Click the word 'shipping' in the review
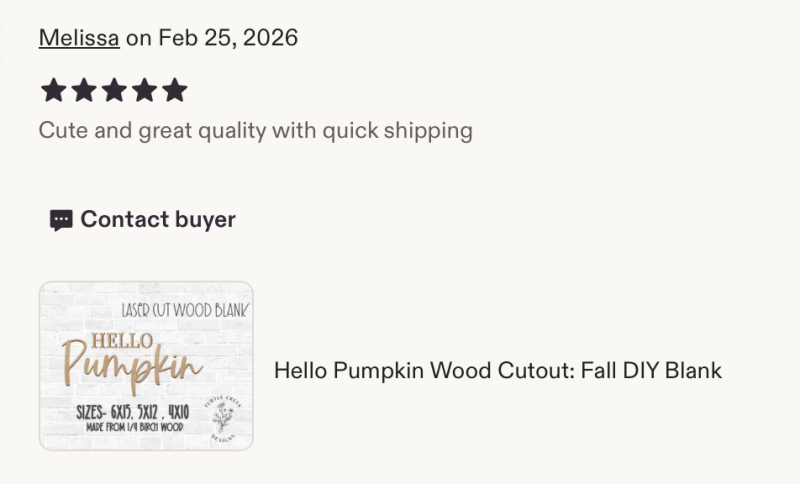800x484 pixels. (x=428, y=132)
